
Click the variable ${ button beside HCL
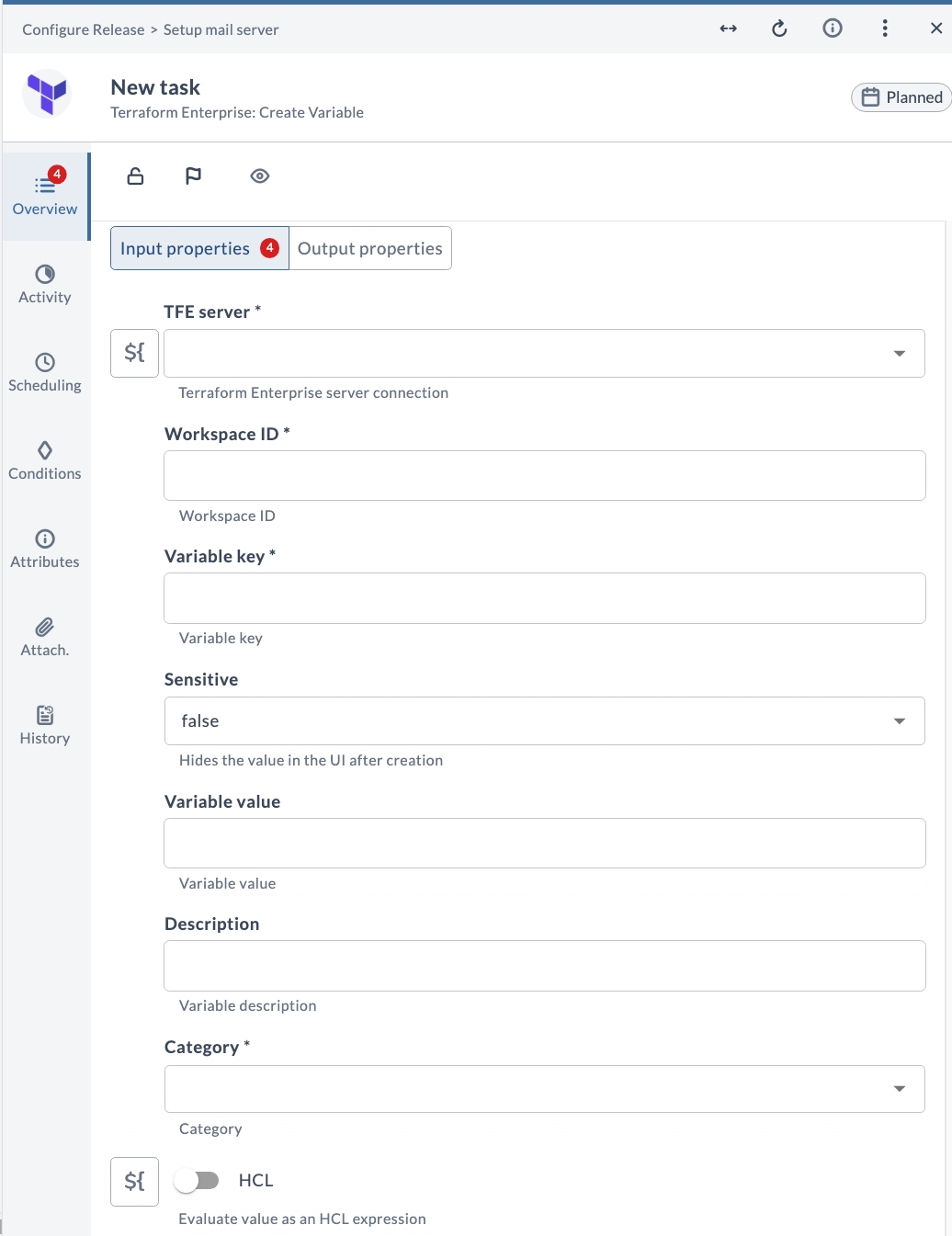[x=134, y=1181]
